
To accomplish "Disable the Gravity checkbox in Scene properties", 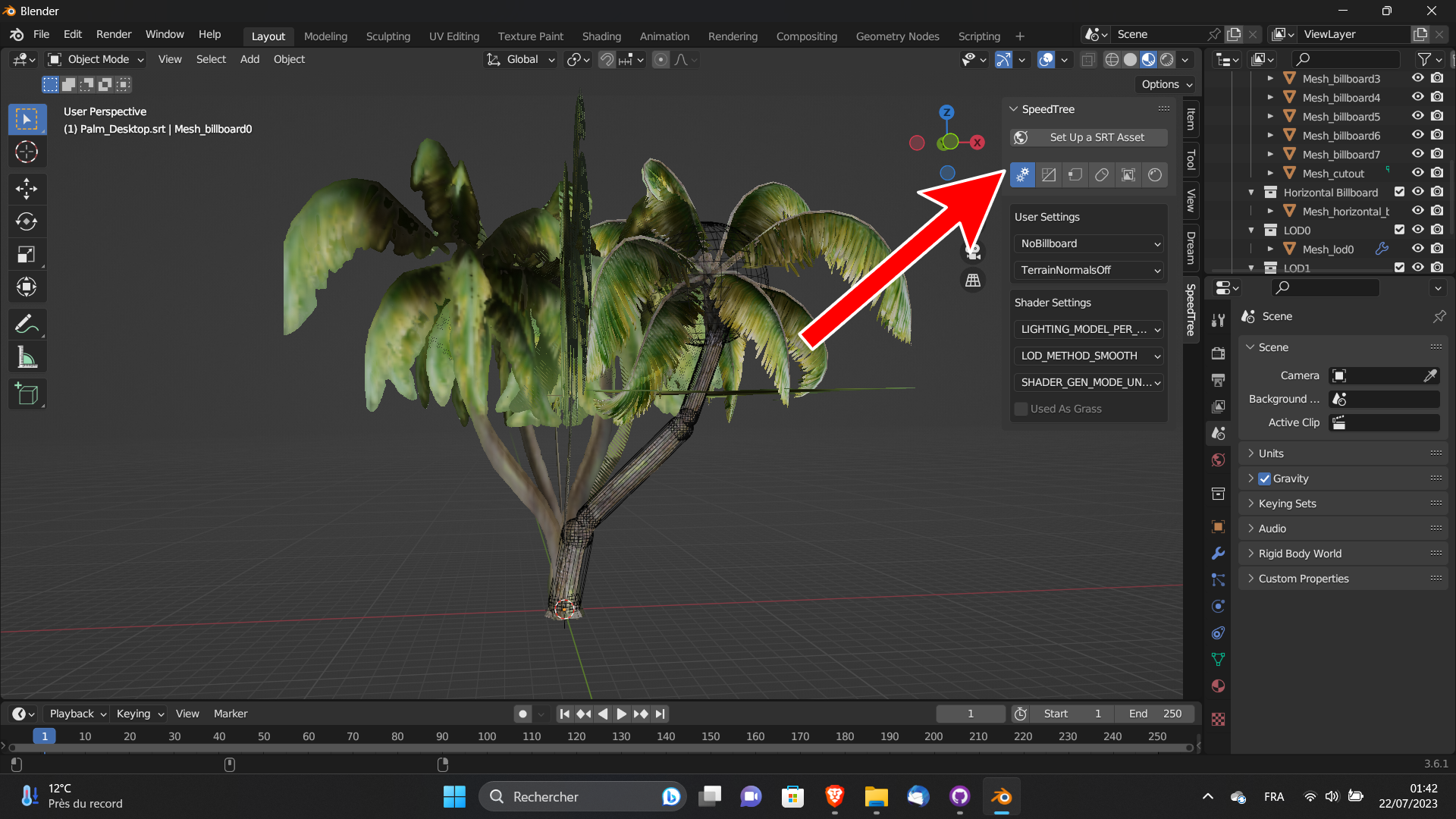I will pyautogui.click(x=1264, y=479).
